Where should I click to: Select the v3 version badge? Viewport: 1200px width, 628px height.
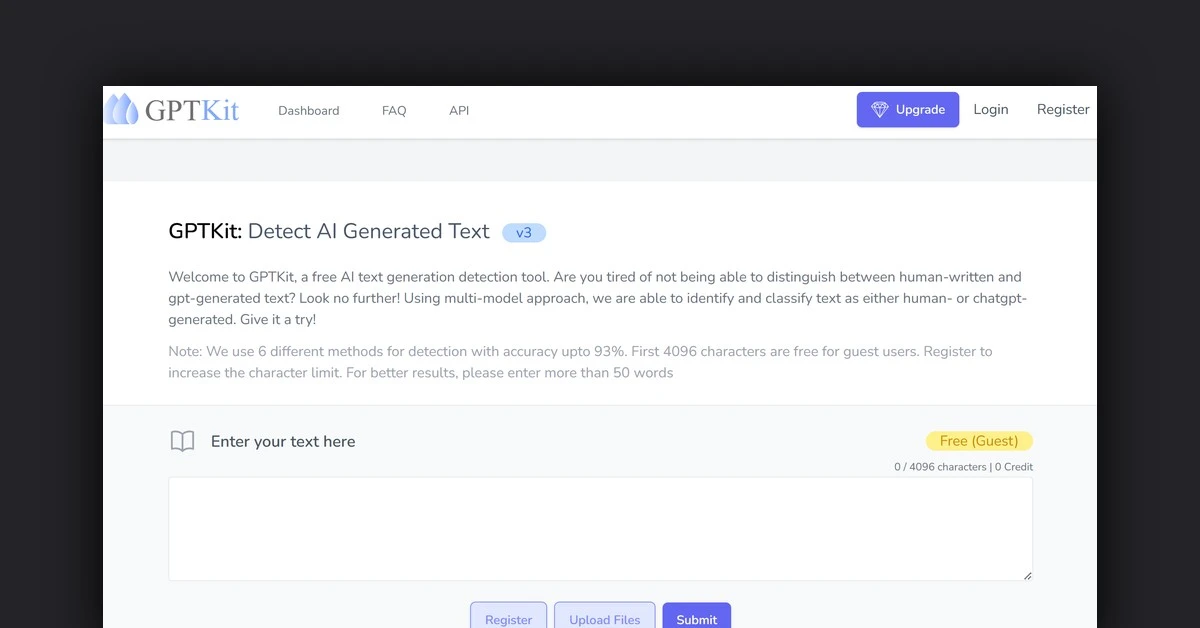(x=524, y=232)
